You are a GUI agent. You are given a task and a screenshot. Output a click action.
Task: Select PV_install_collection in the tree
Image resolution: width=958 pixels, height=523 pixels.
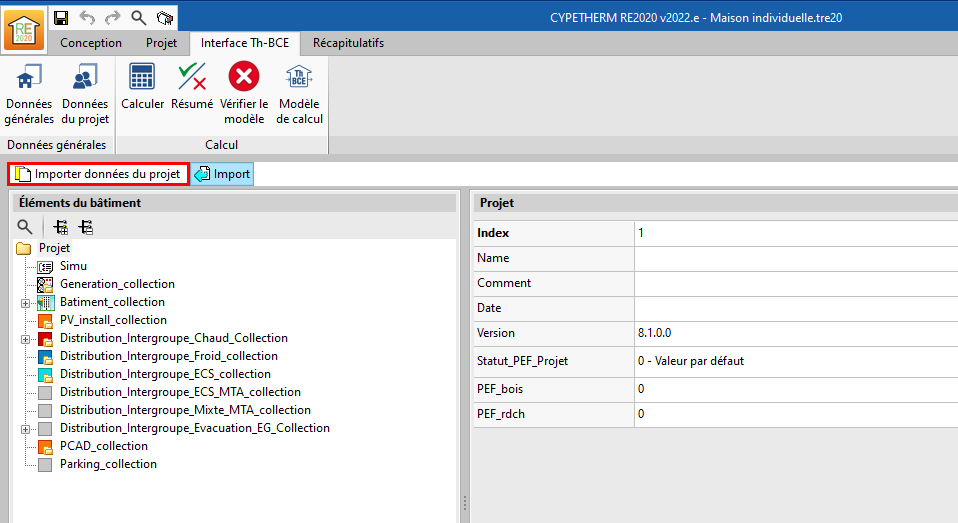113,320
